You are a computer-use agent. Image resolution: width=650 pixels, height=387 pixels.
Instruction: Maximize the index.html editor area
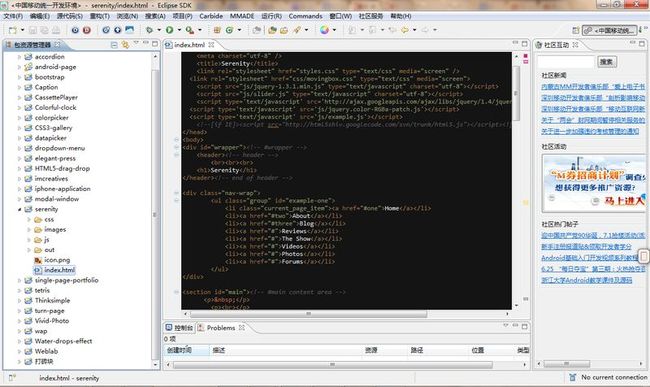click(524, 44)
